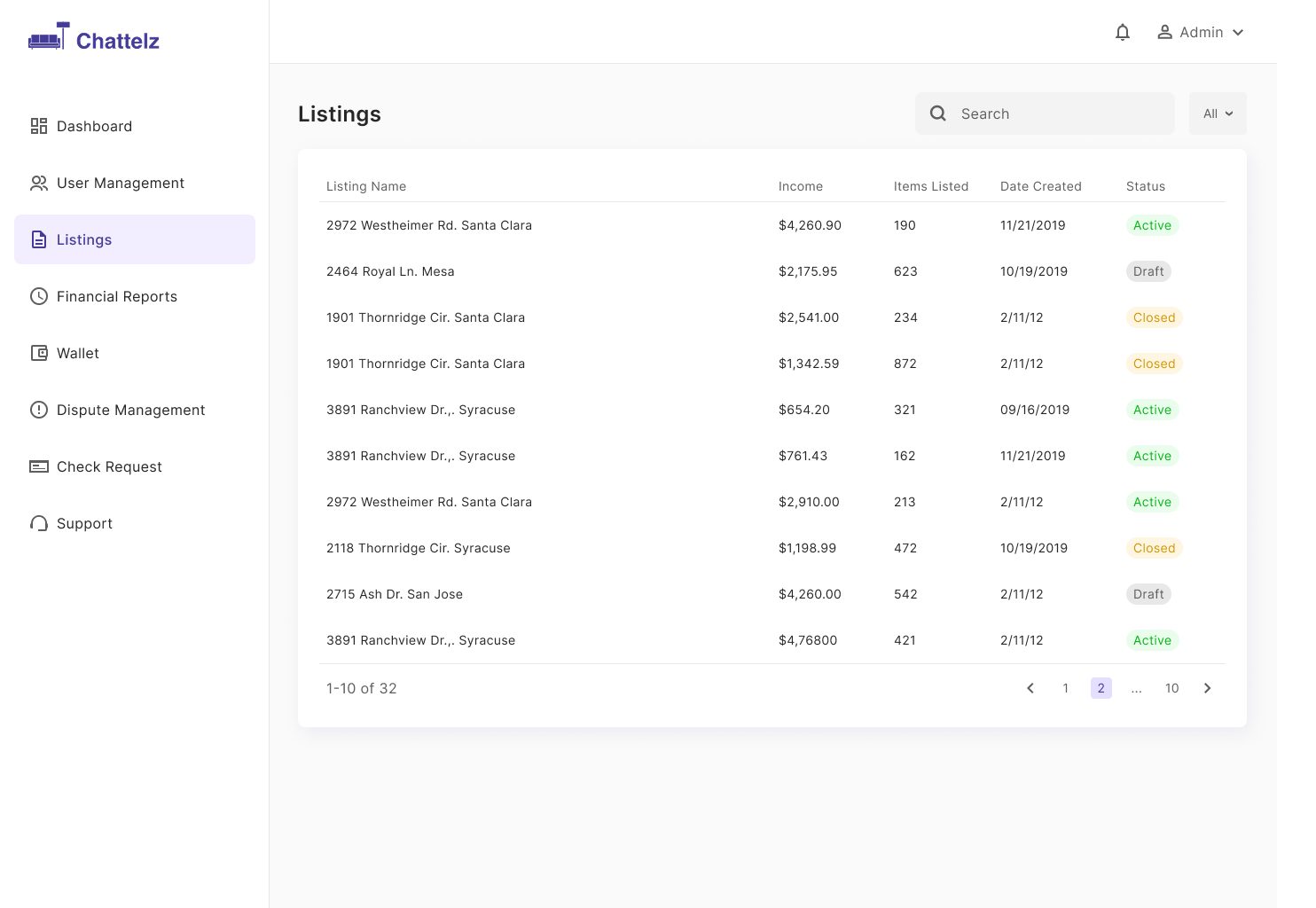The height and width of the screenshot is (908, 1316).
Task: Click the Check Request card icon
Action: coord(39,466)
